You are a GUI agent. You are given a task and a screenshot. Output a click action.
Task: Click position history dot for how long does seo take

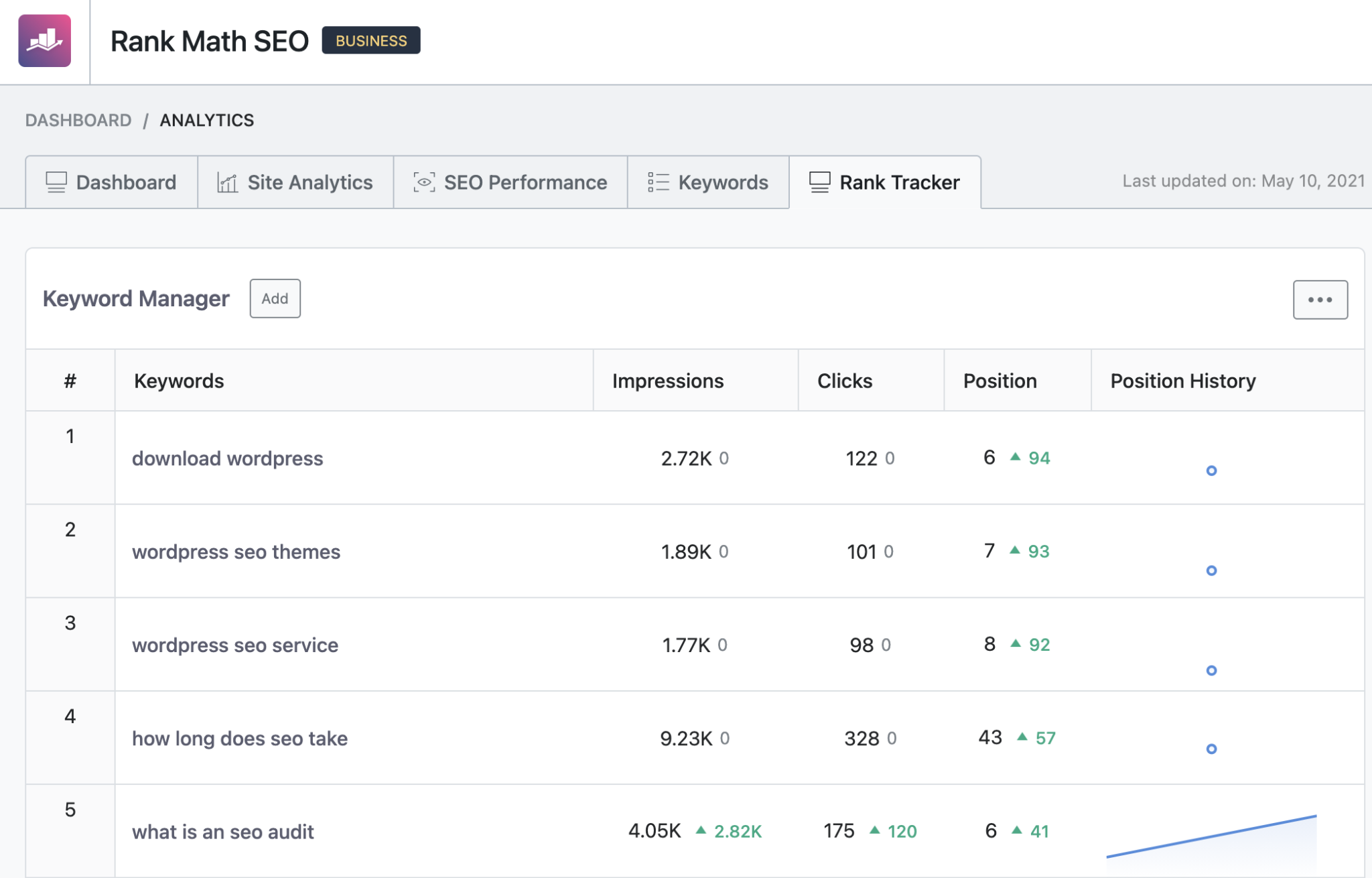click(1211, 749)
